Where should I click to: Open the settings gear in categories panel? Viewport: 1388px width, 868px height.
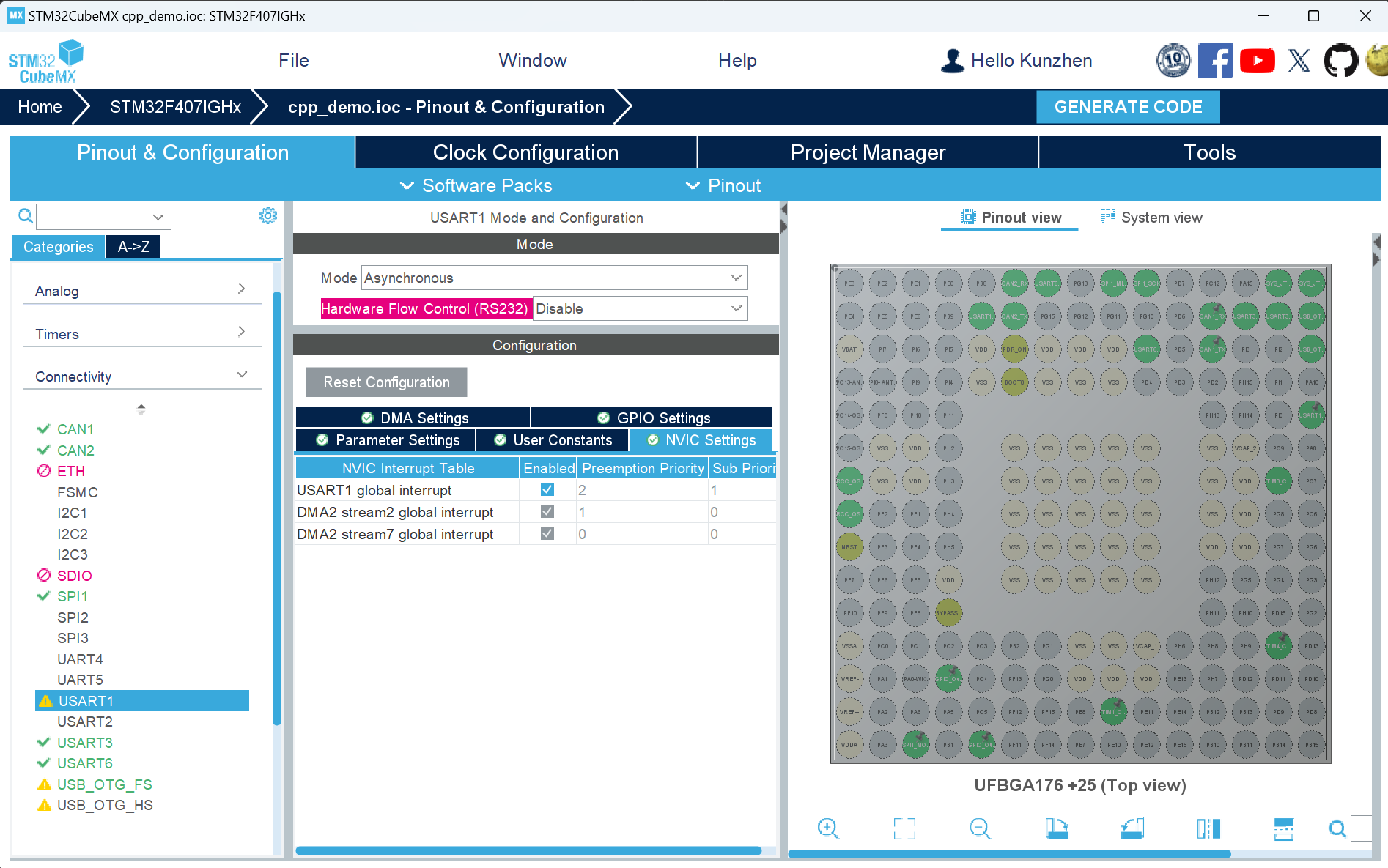point(267,216)
